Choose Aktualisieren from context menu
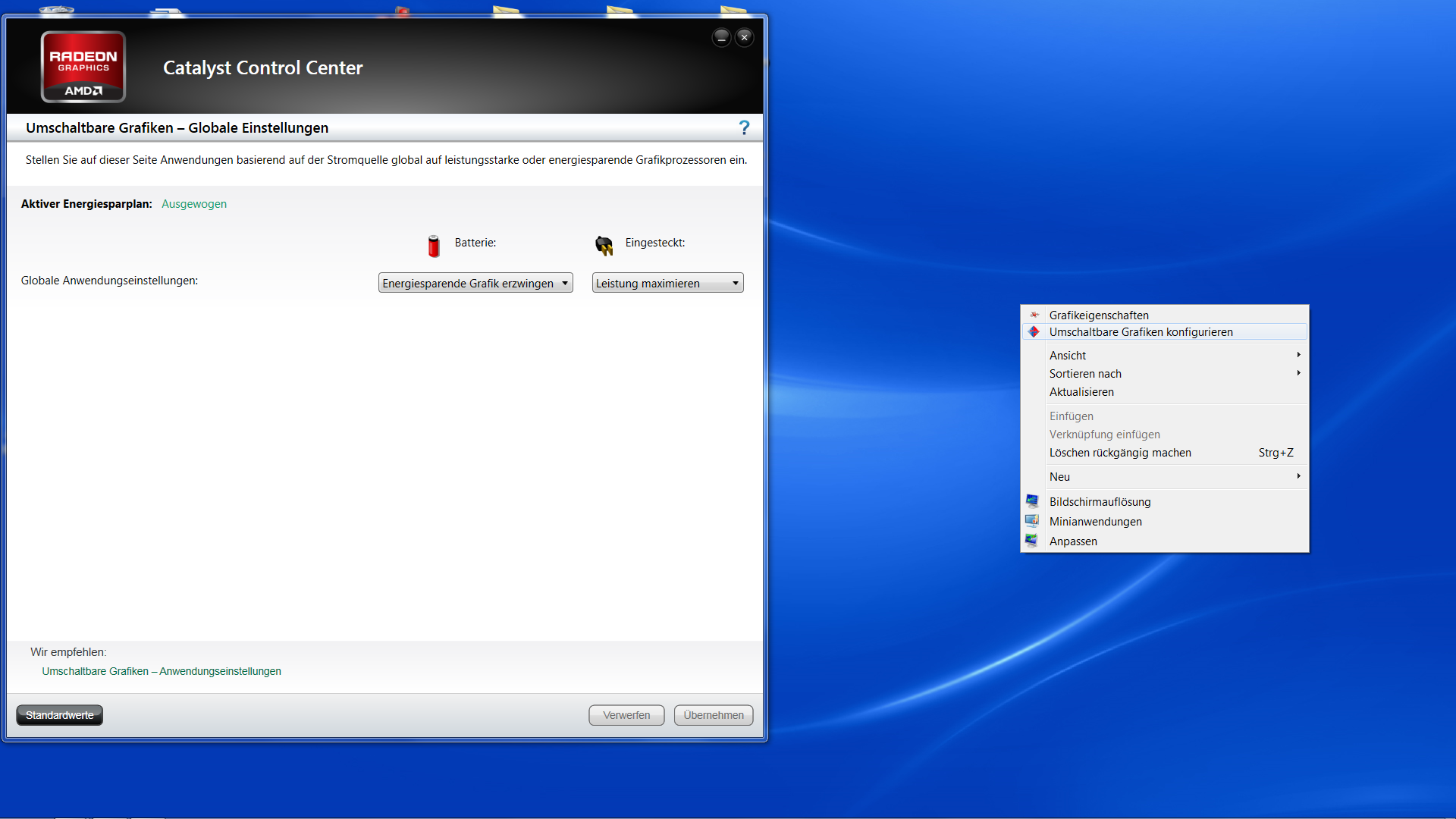 [1081, 392]
